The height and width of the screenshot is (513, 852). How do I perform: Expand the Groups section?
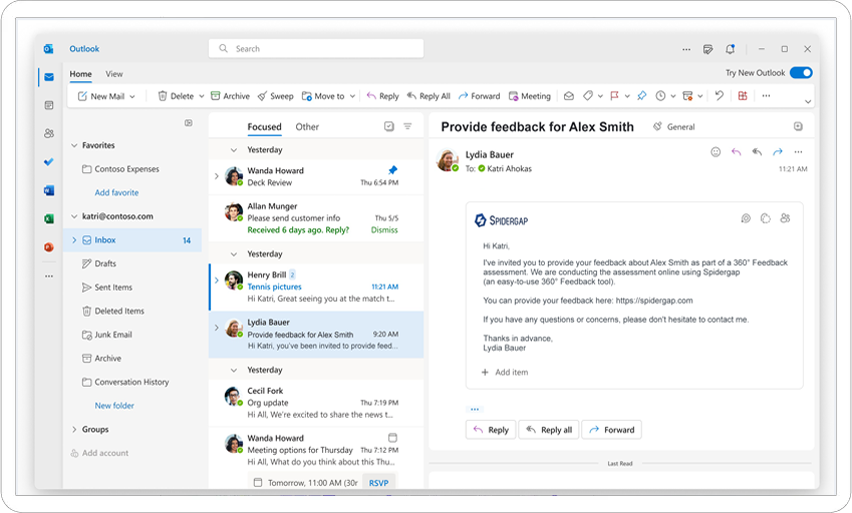click(74, 429)
